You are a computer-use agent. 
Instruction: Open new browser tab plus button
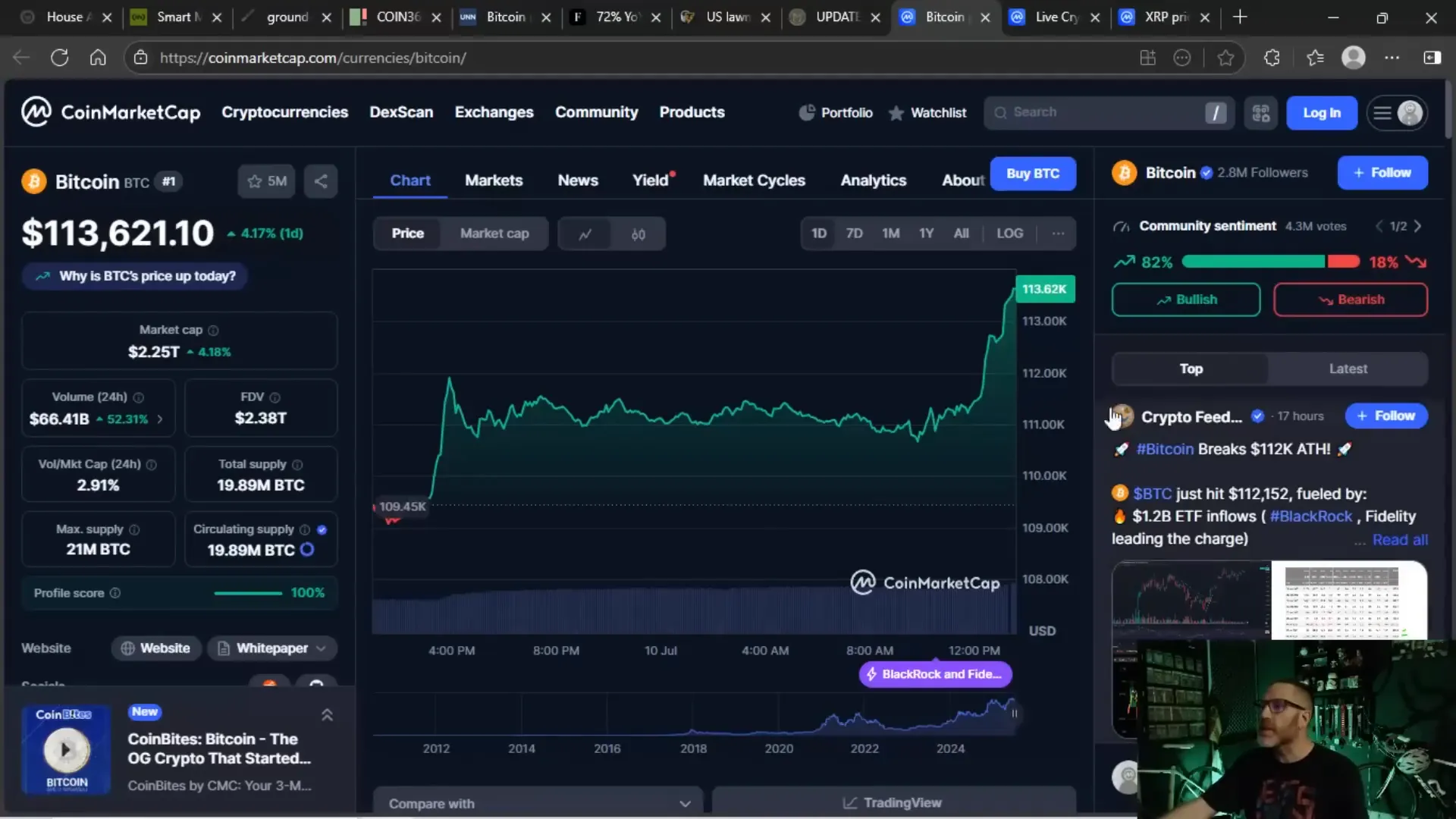[x=1240, y=17]
